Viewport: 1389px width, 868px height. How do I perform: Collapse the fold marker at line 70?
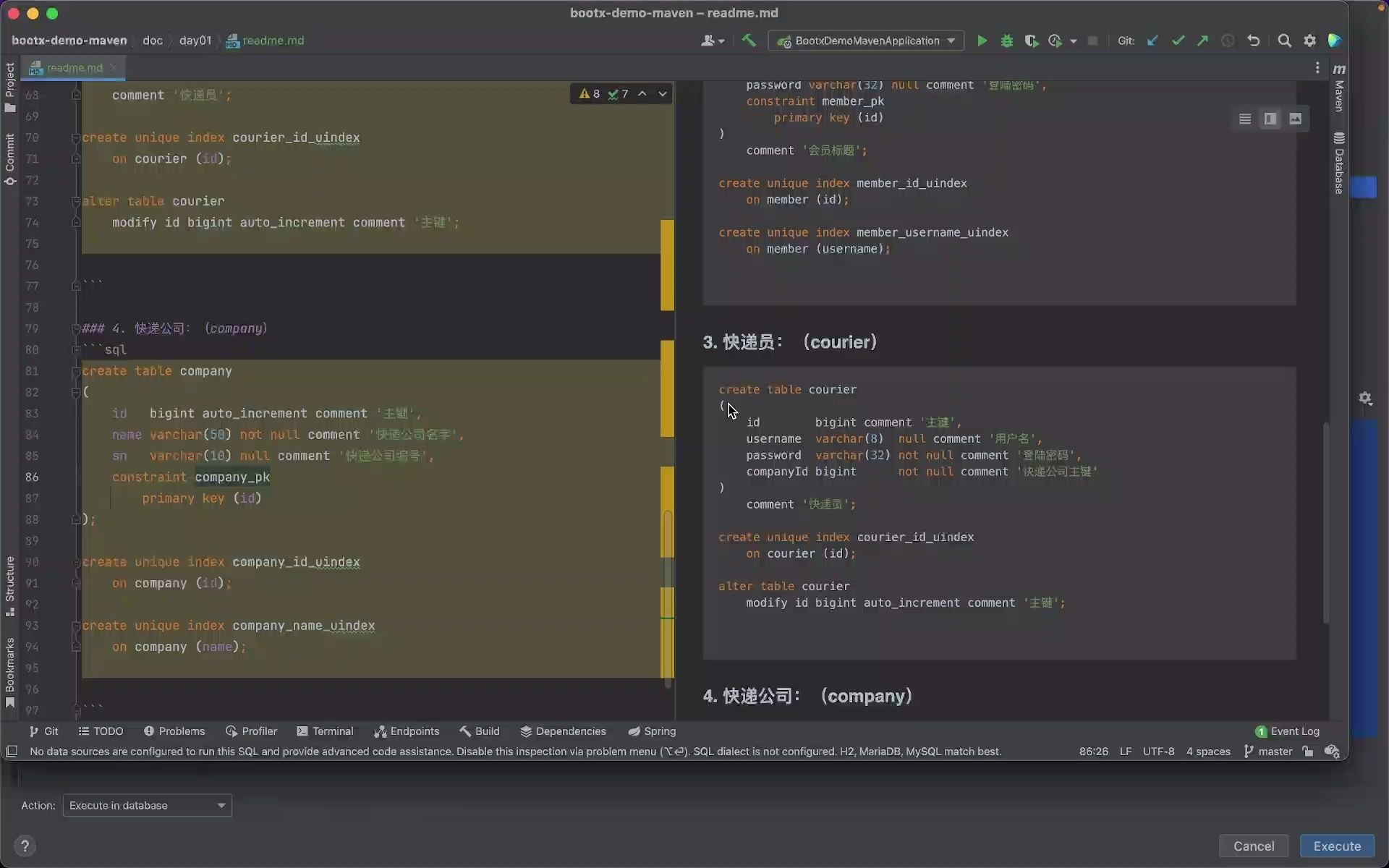75,137
